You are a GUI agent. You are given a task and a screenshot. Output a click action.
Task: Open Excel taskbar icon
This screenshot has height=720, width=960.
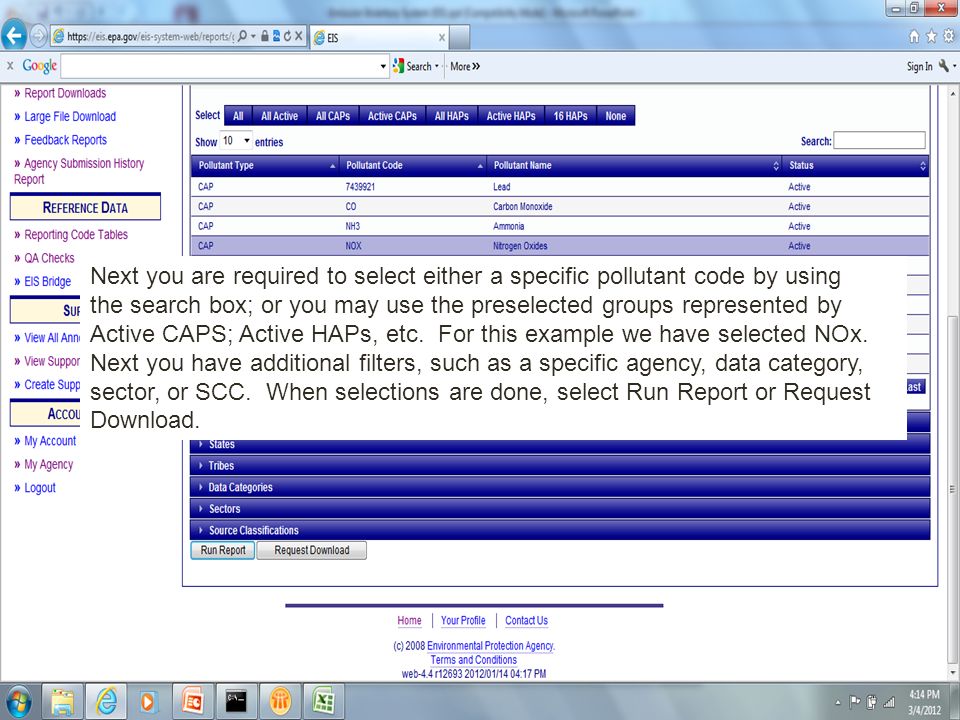click(x=323, y=701)
